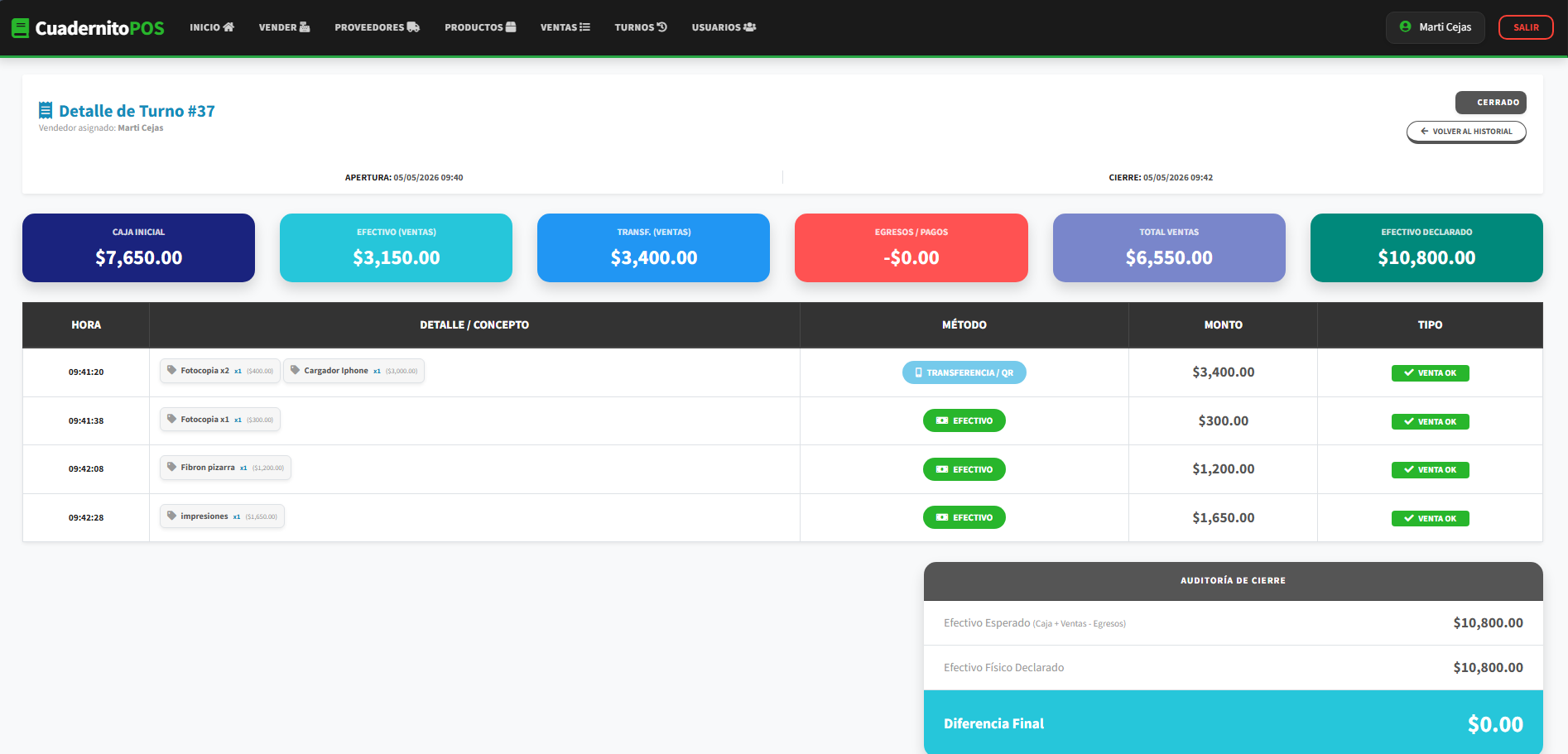1568x754 pixels.
Task: Click the users group icon by USUARIOS
Action: click(750, 26)
